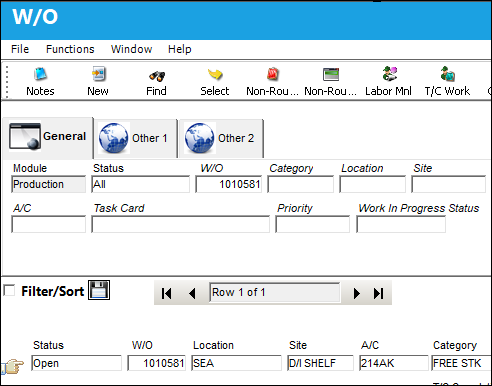The height and width of the screenshot is (386, 492).
Task: Open the Functions menu
Action: tap(70, 49)
